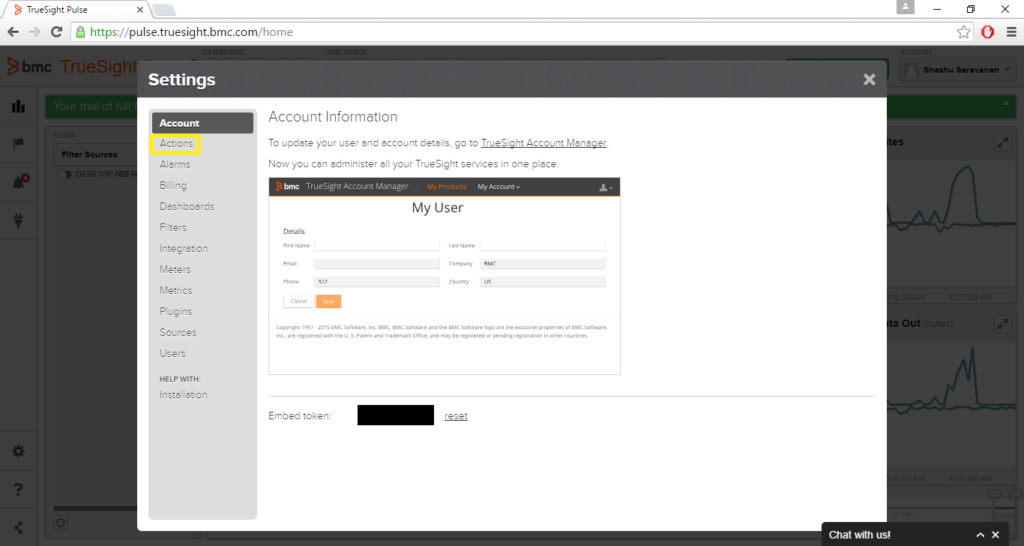Open Actions in the Settings sidebar
The width and height of the screenshot is (1024, 546).
176,144
